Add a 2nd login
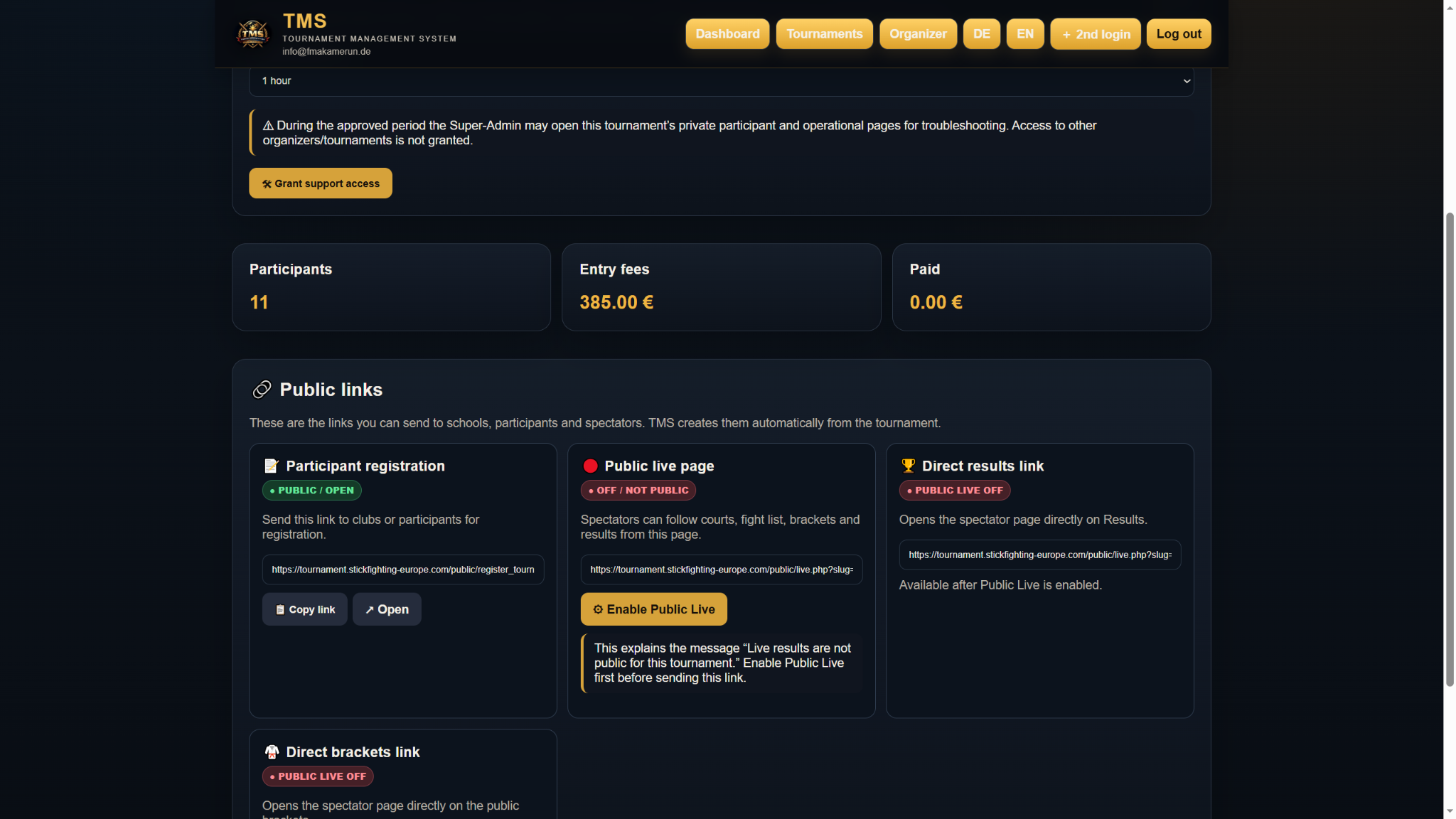Screen dimensions: 1456x819 (1095, 33)
